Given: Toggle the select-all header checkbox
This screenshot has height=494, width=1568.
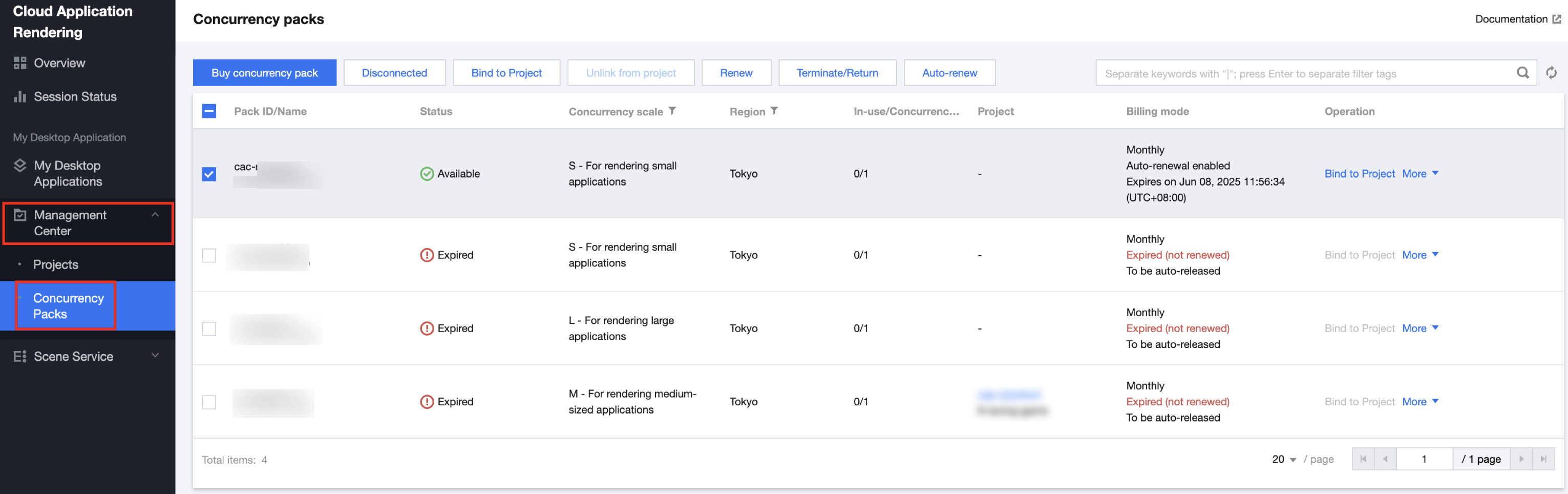Looking at the screenshot, I should coord(209,111).
